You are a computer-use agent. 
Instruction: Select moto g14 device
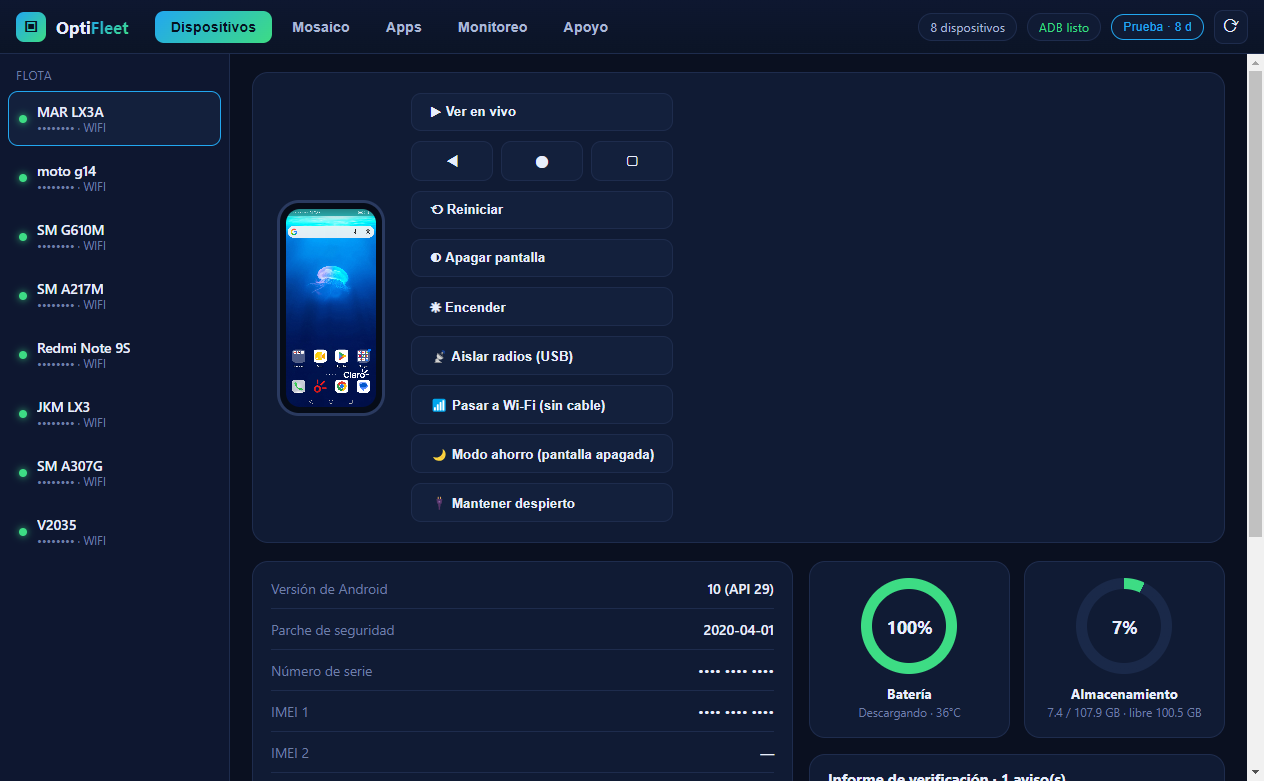click(114, 178)
